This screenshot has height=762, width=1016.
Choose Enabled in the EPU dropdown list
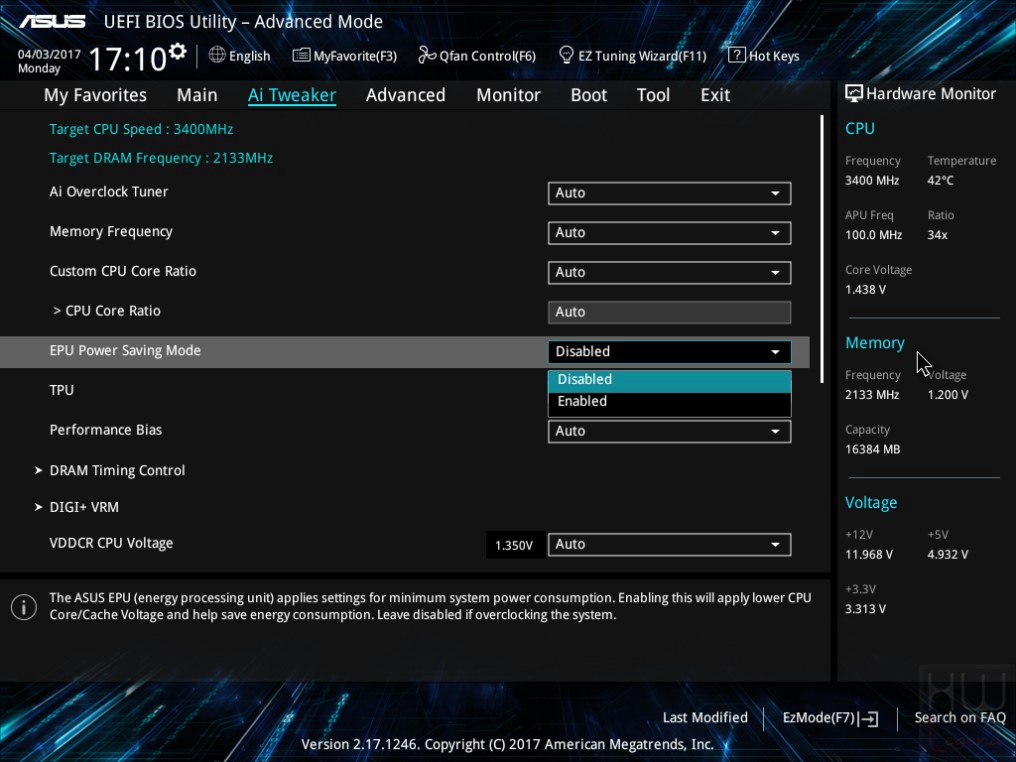pos(669,402)
